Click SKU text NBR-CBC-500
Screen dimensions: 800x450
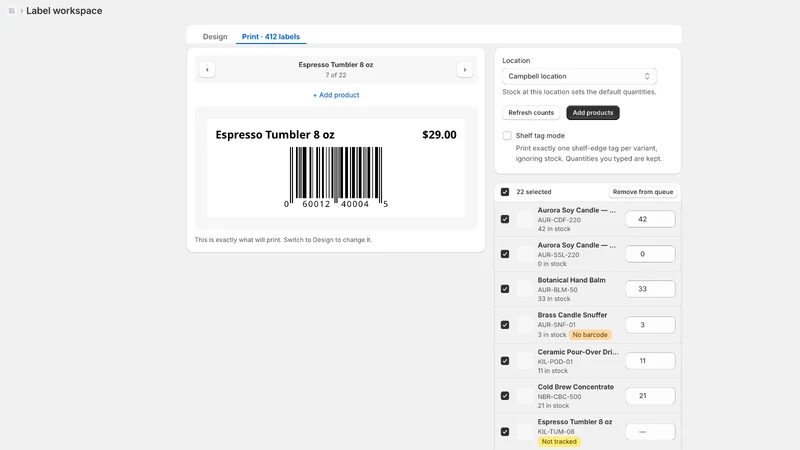[x=559, y=396]
